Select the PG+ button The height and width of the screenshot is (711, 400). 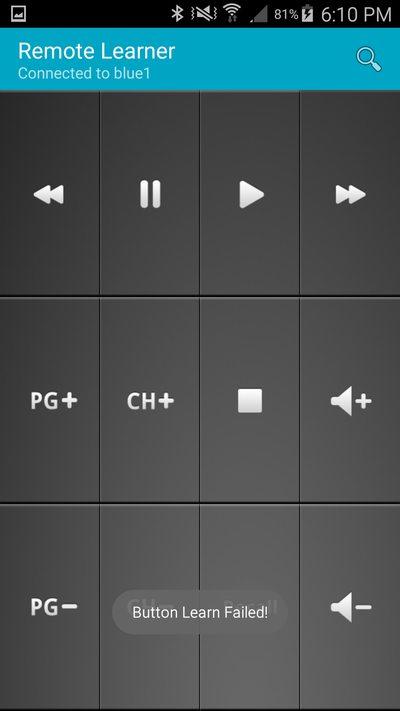point(49,400)
